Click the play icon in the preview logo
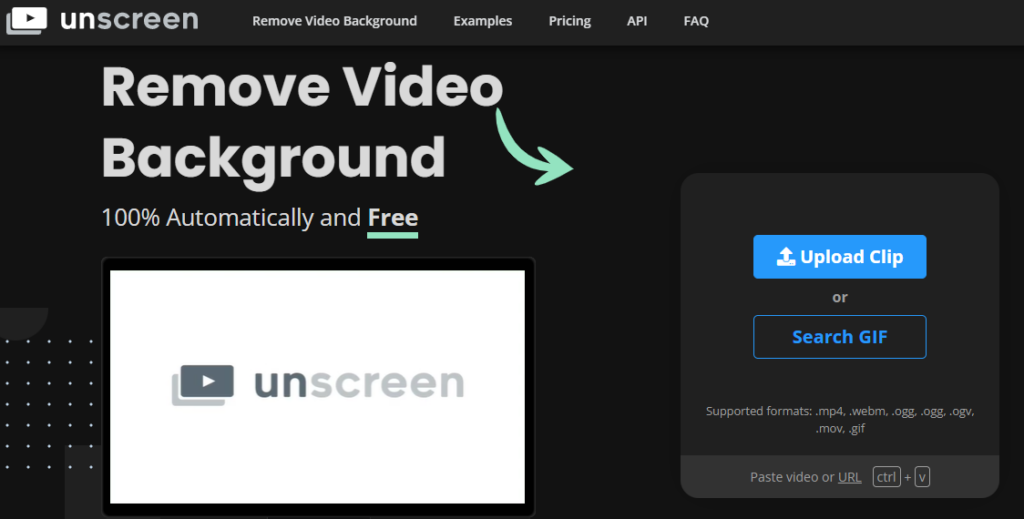The image size is (1024, 519). (x=207, y=381)
